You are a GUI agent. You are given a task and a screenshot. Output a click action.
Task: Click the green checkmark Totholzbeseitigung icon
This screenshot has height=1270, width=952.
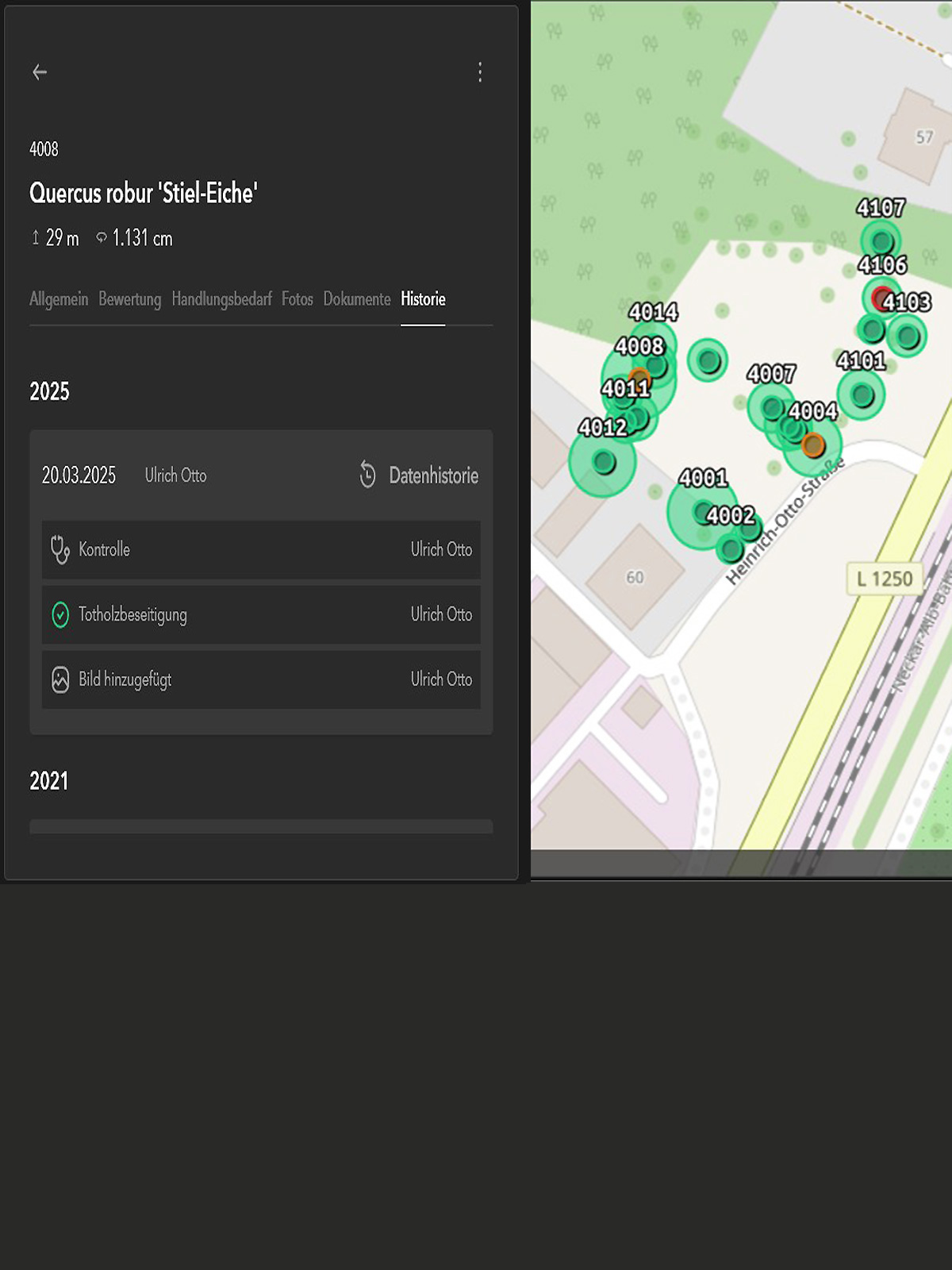[60, 614]
